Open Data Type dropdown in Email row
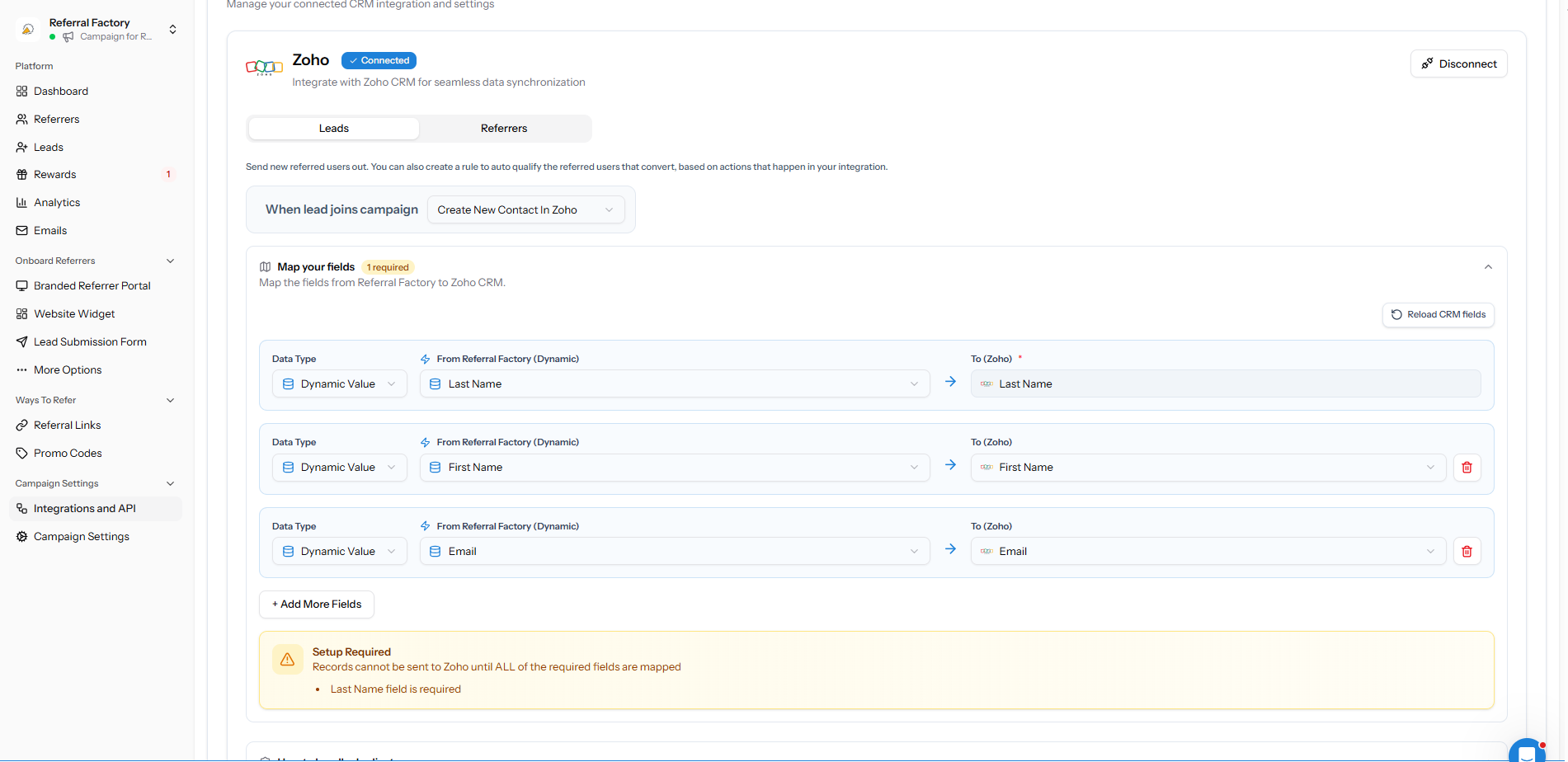The height and width of the screenshot is (762, 1568). pos(339,552)
